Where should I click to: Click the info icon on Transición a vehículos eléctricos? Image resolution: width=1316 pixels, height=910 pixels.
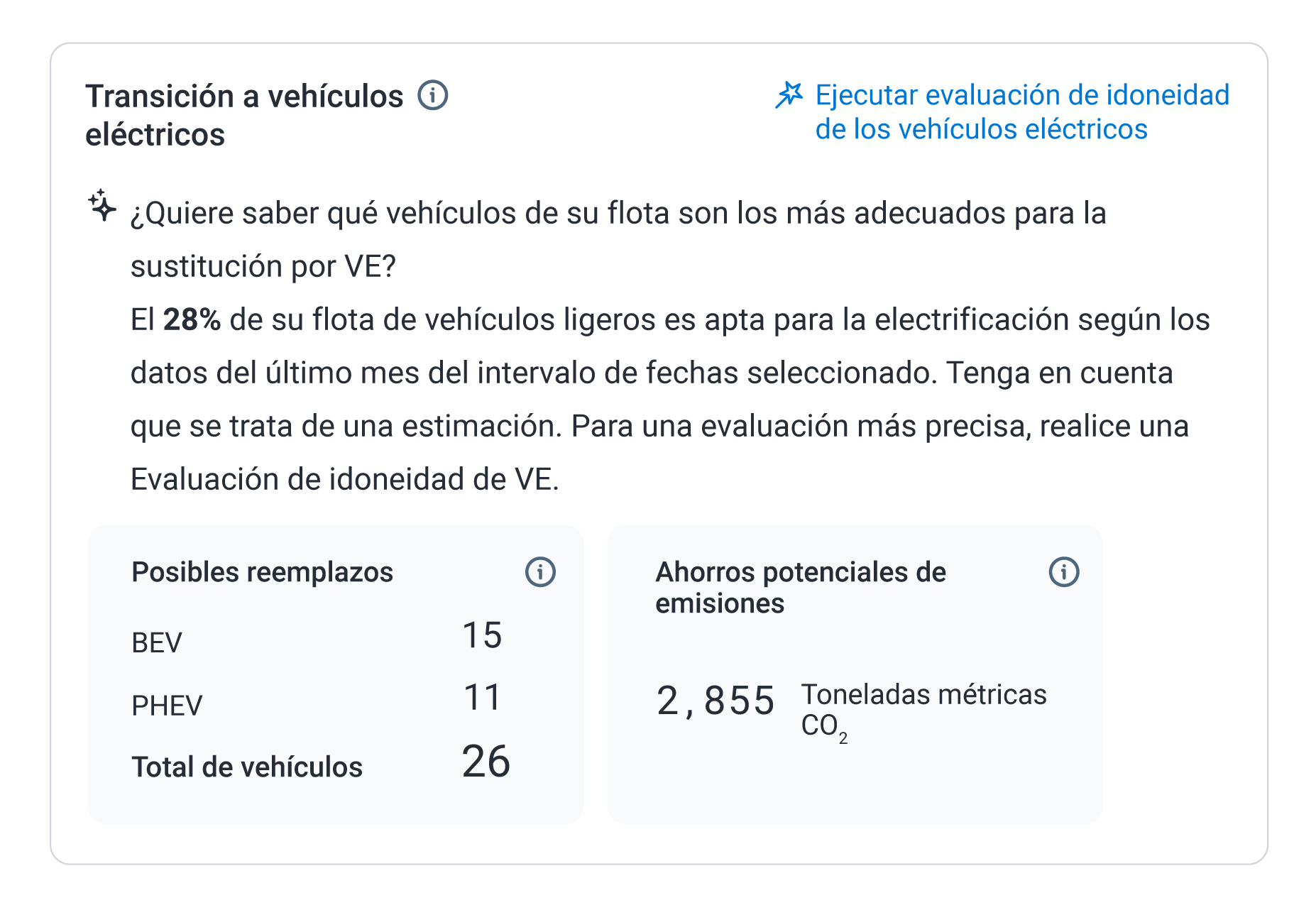point(433,94)
